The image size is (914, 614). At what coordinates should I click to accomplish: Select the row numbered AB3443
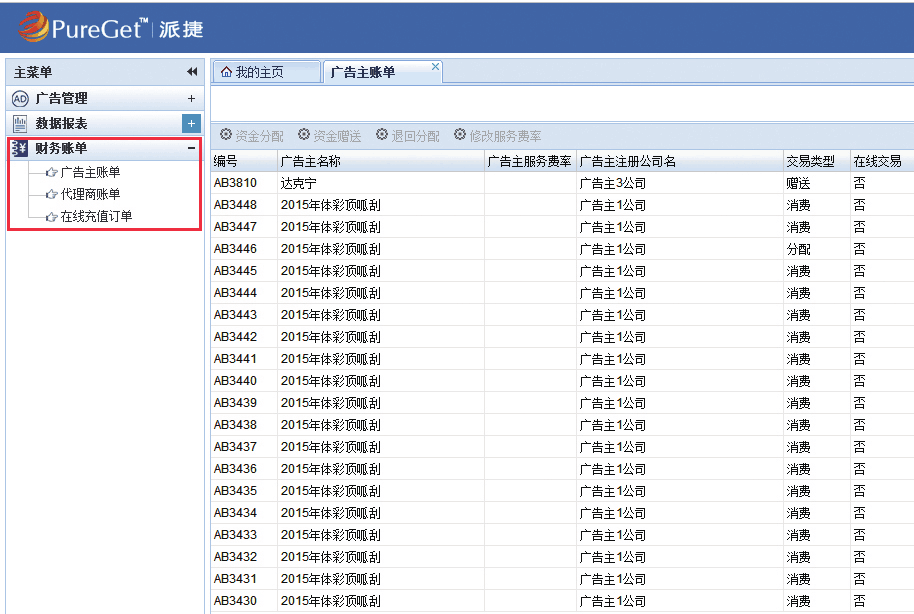click(x=563, y=315)
